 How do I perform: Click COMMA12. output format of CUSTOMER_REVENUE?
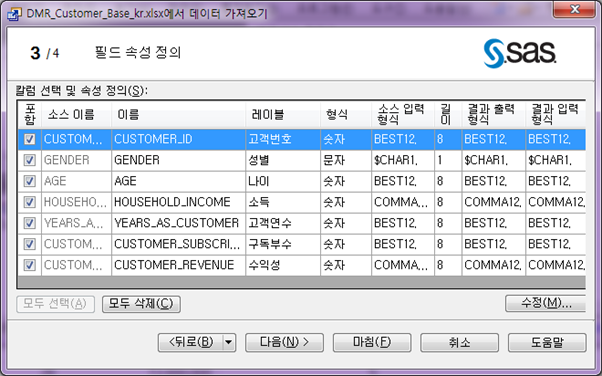pyautogui.click(x=494, y=265)
